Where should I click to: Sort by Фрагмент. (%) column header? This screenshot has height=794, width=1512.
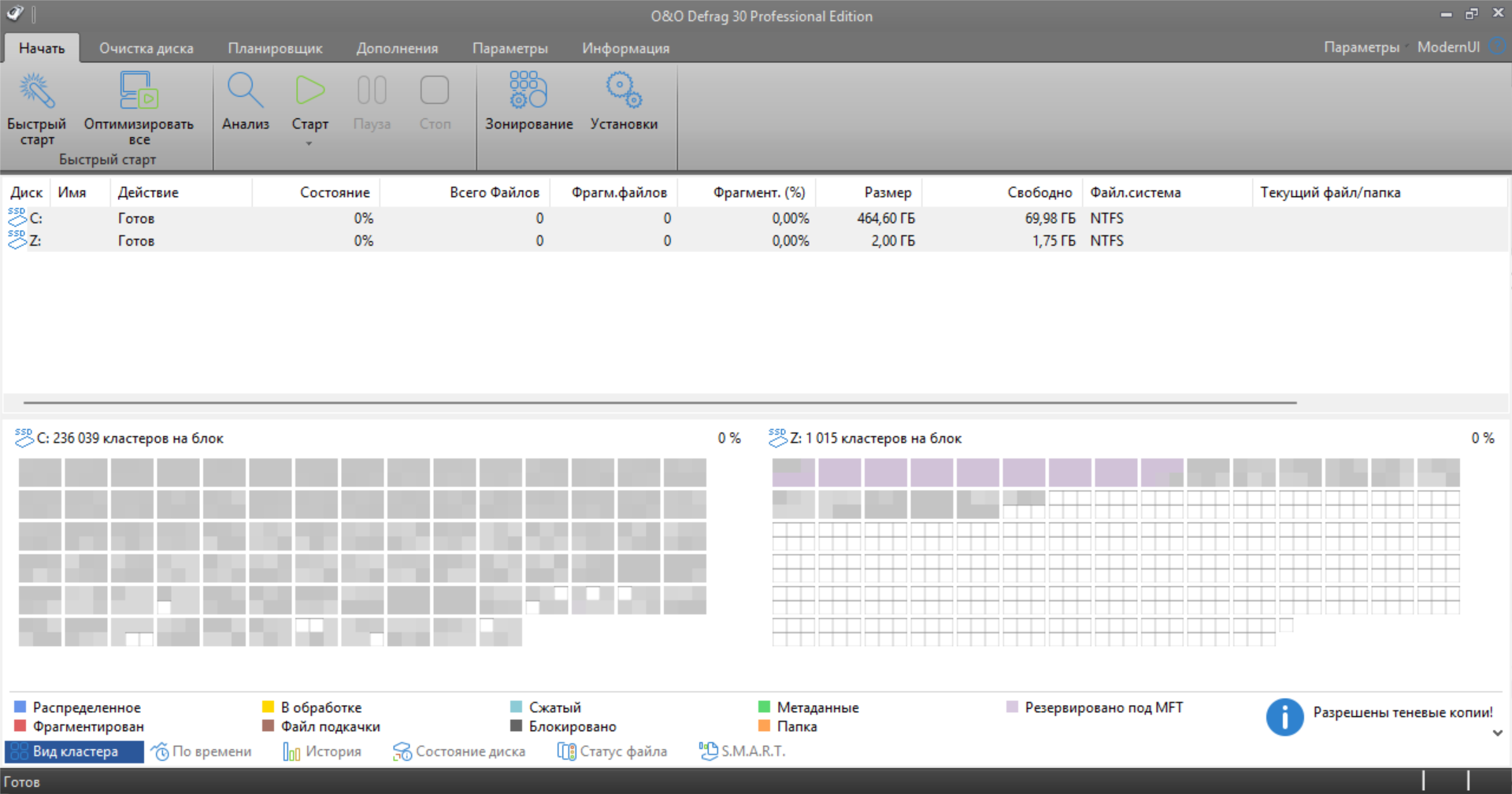(x=758, y=192)
